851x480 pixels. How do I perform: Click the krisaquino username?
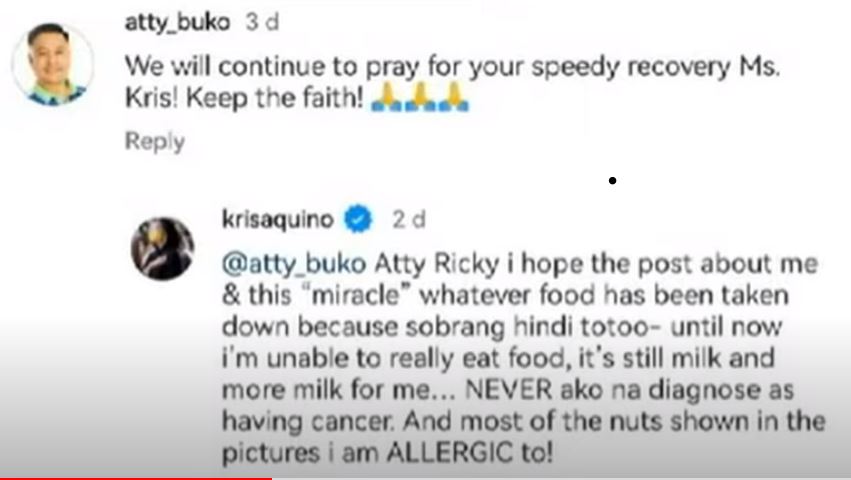pos(277,219)
